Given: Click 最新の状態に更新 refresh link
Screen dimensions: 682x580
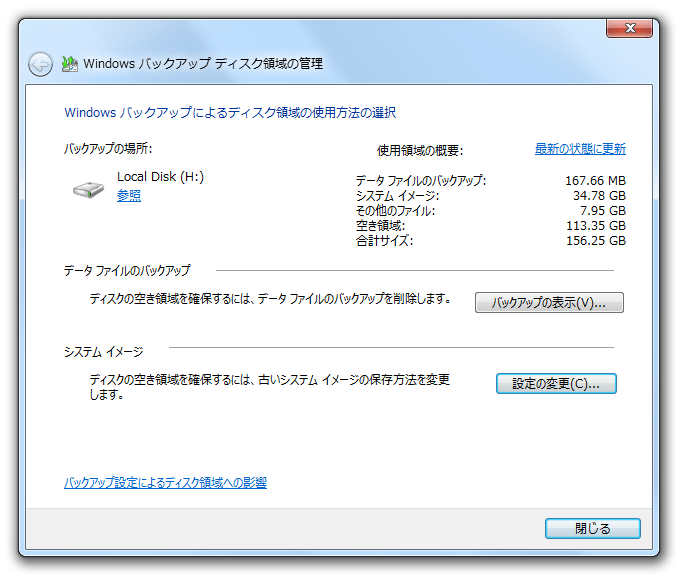Looking at the screenshot, I should click(x=580, y=149).
